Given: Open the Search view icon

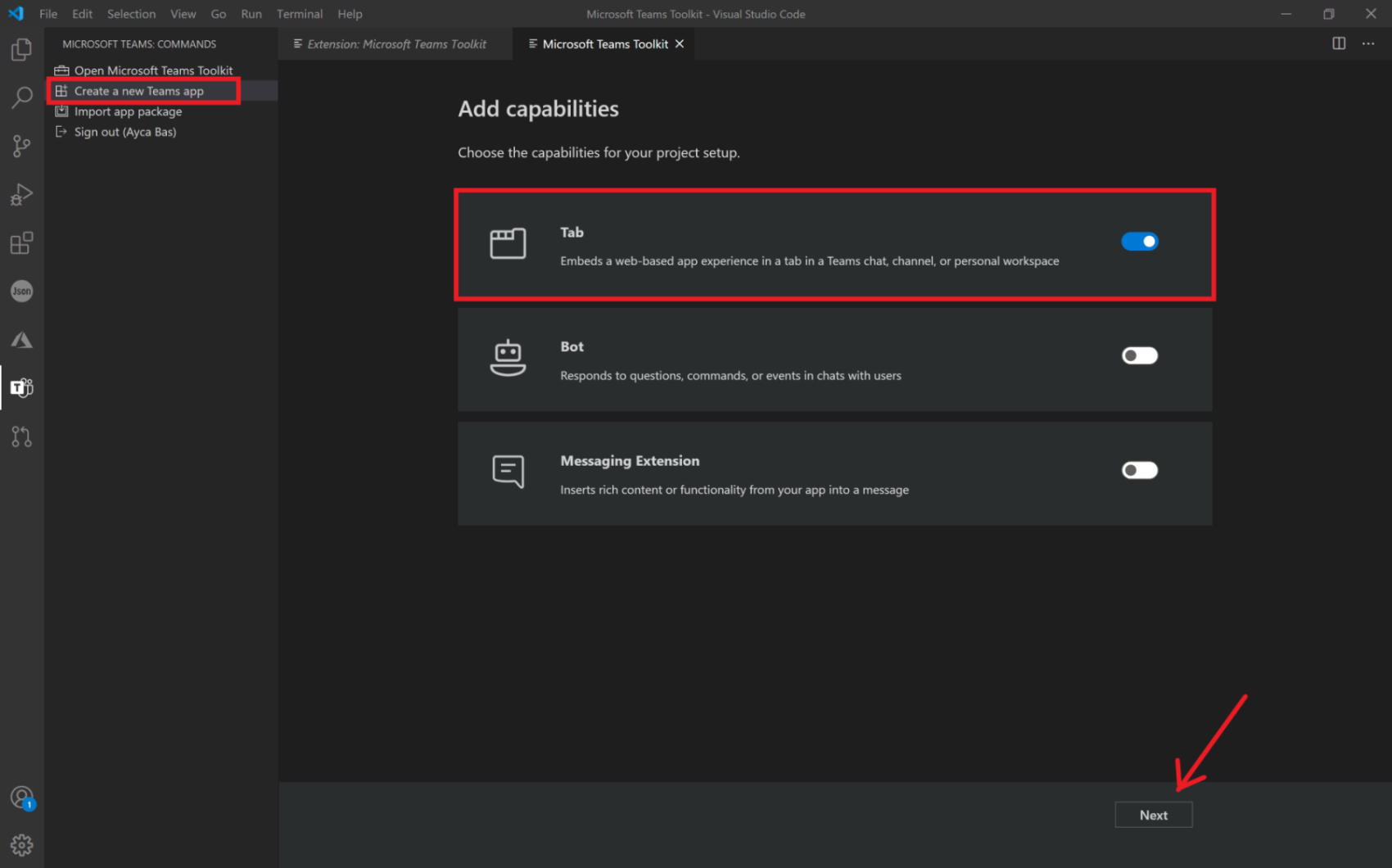Looking at the screenshot, I should (x=22, y=97).
